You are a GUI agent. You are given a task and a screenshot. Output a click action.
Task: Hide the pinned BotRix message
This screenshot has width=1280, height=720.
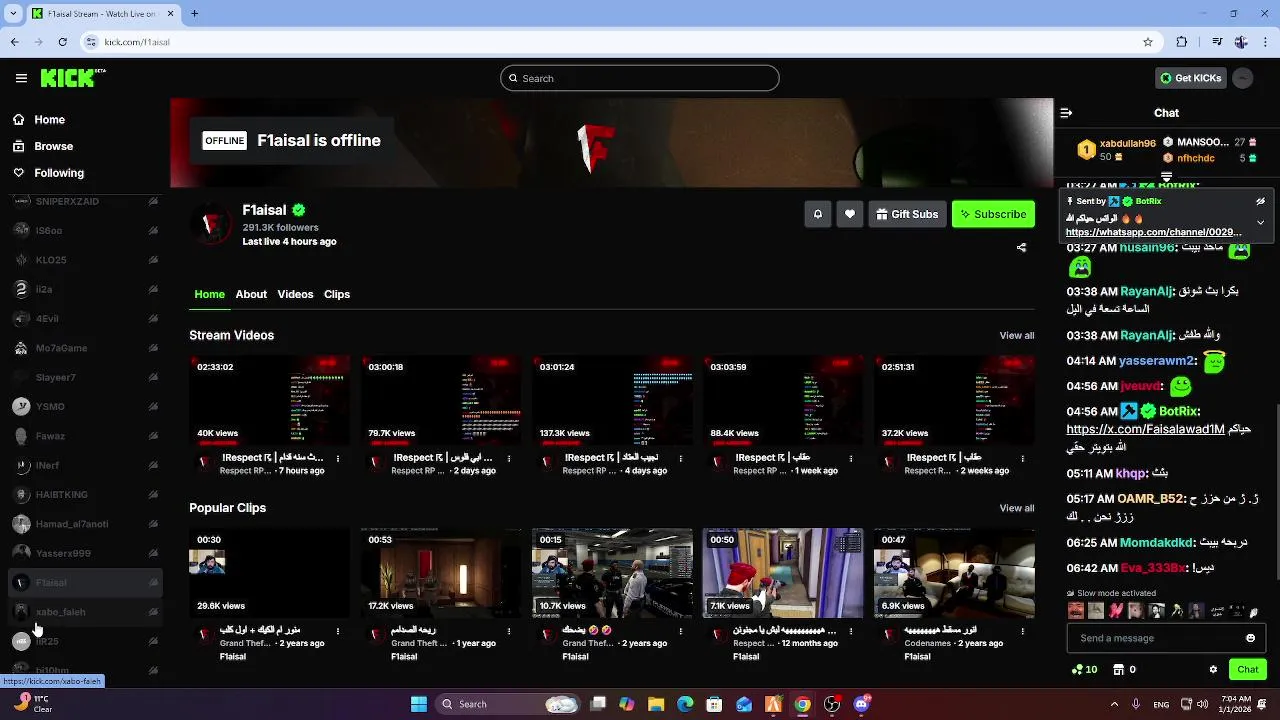[1260, 201]
